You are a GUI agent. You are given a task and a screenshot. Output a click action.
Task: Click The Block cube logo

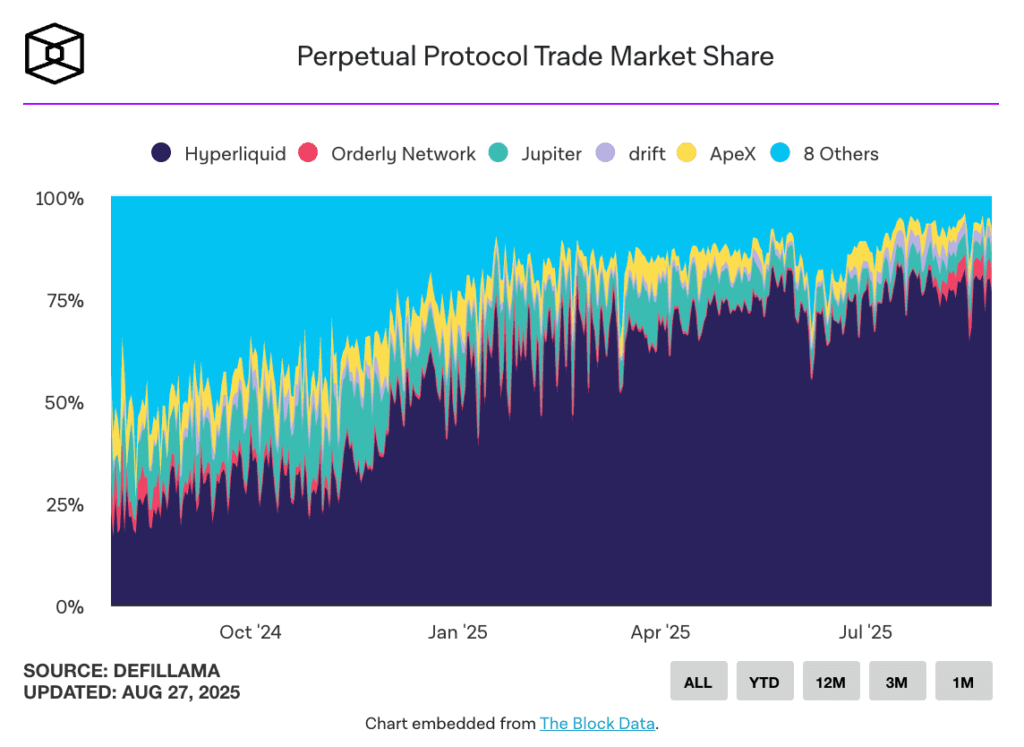click(x=55, y=54)
